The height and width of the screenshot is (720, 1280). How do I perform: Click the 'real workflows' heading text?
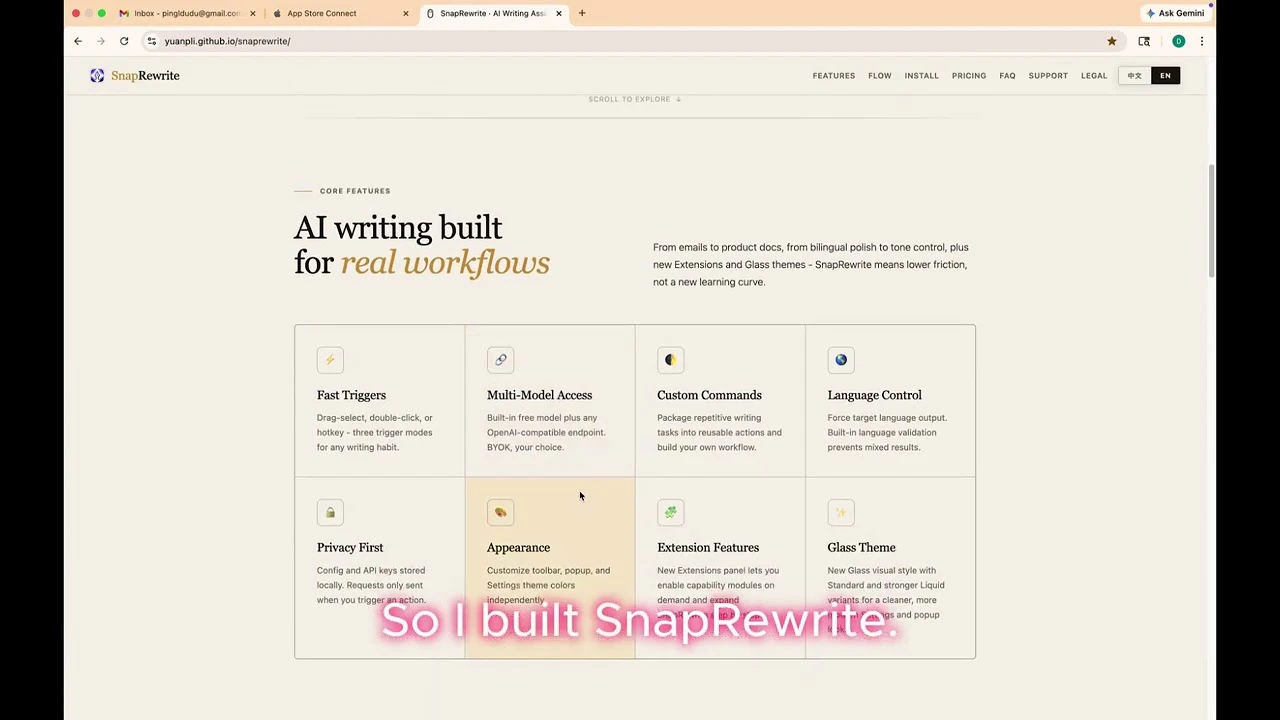(x=445, y=263)
